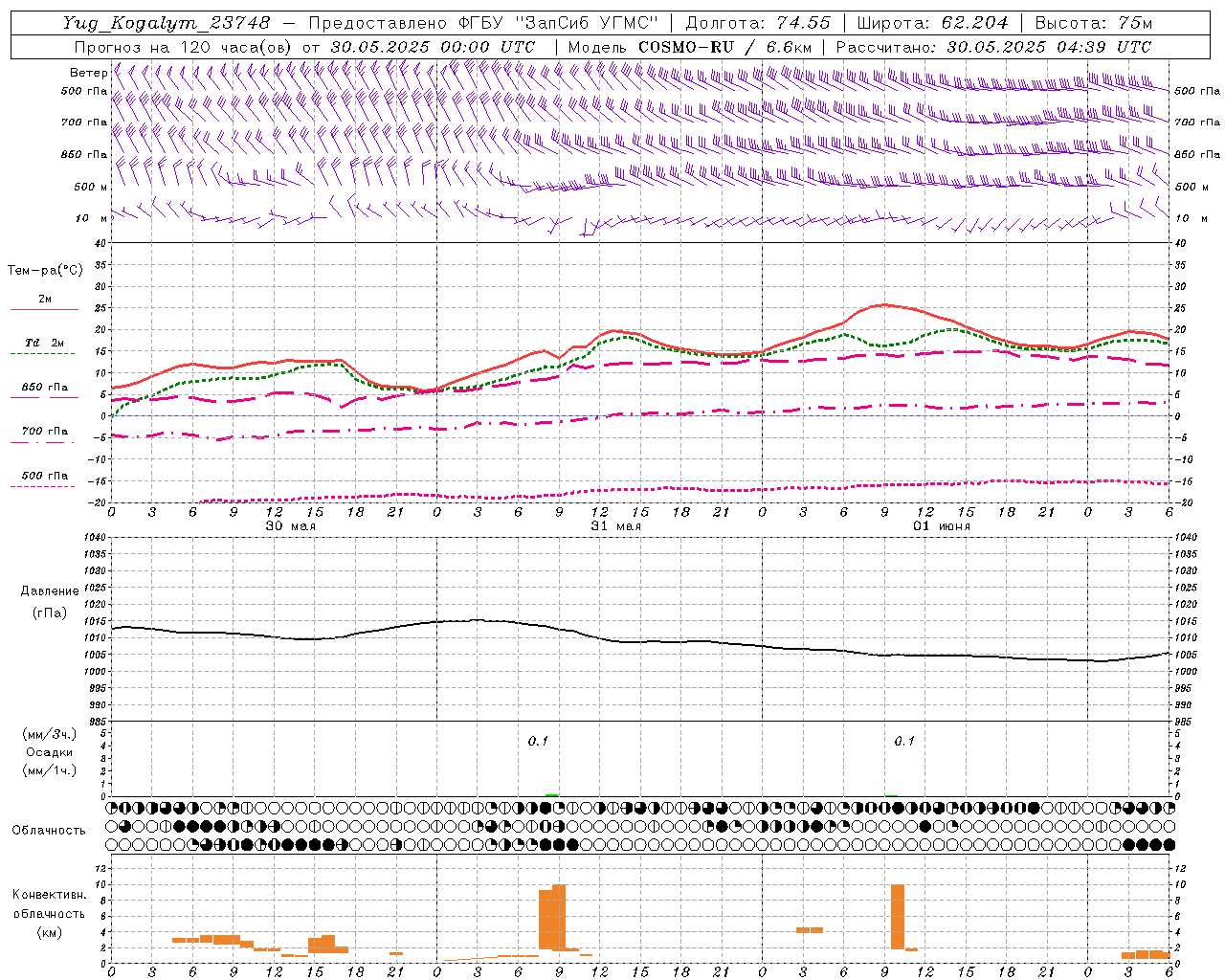The height and width of the screenshot is (980, 1225).
Task: Click the 30 мая date label
Action: coord(290,526)
